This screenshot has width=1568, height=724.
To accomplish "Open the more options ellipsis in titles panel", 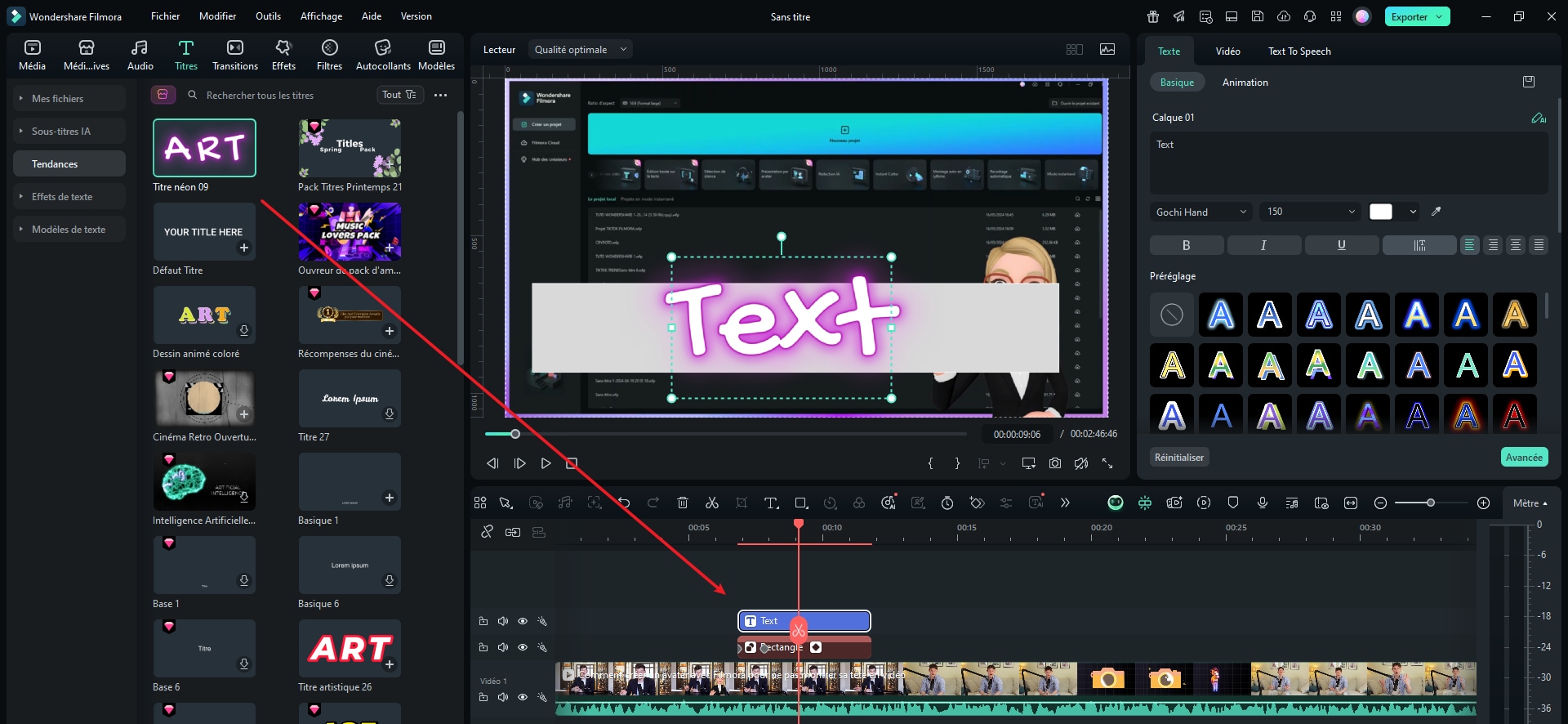I will click(440, 95).
